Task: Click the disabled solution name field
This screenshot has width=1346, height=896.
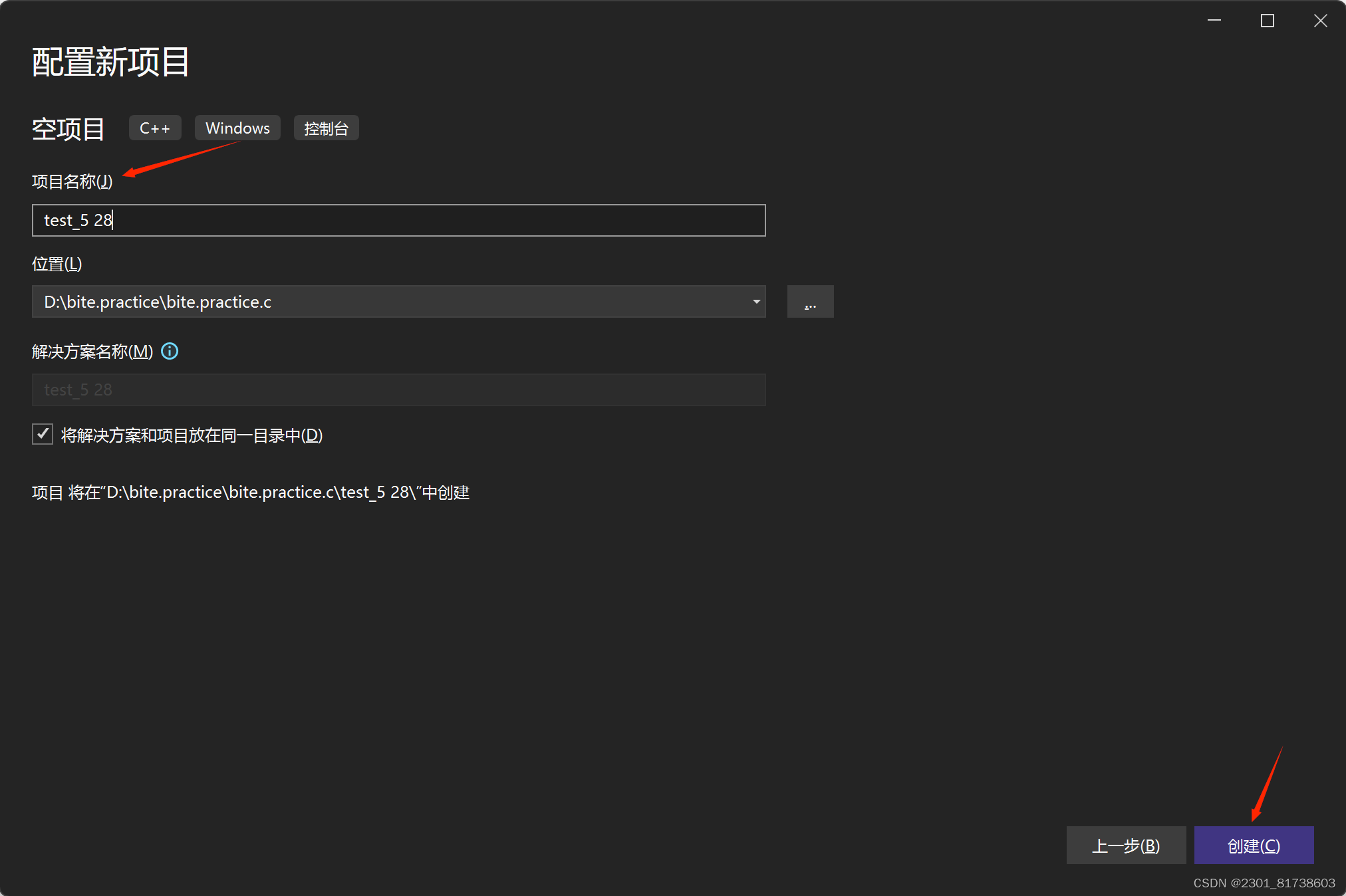Action: [x=399, y=390]
